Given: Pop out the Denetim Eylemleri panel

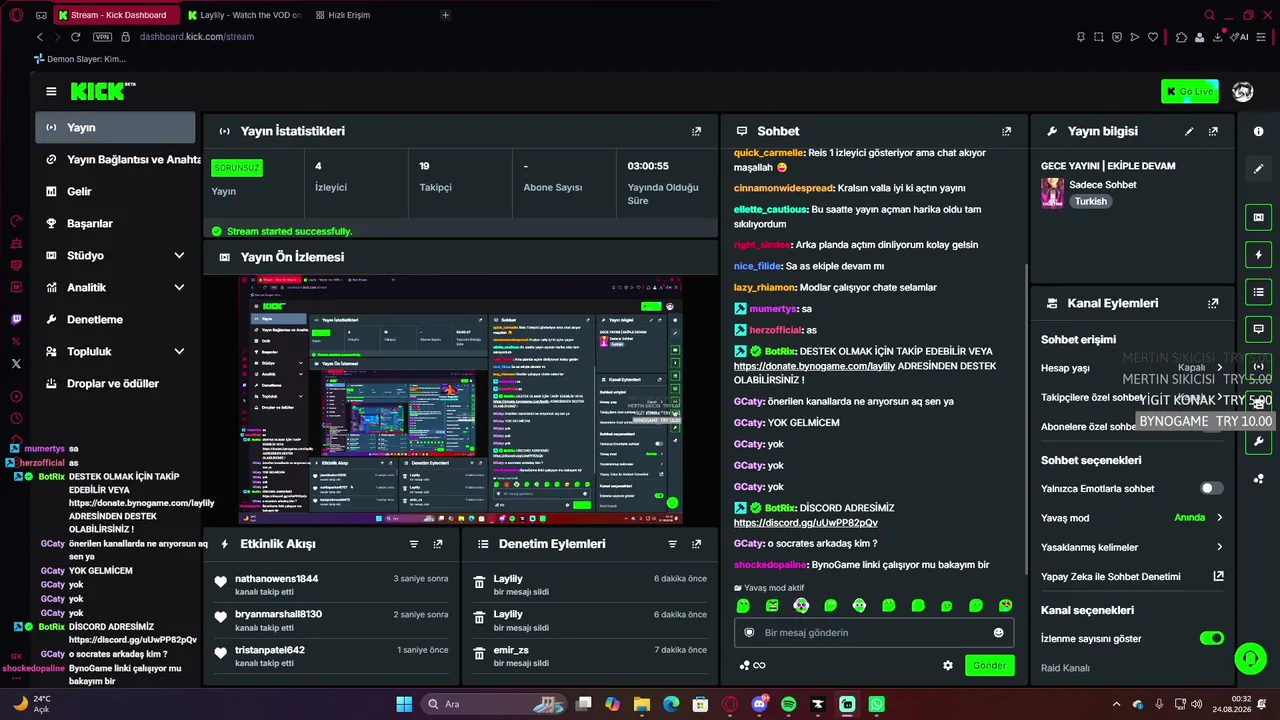Looking at the screenshot, I should [x=697, y=544].
